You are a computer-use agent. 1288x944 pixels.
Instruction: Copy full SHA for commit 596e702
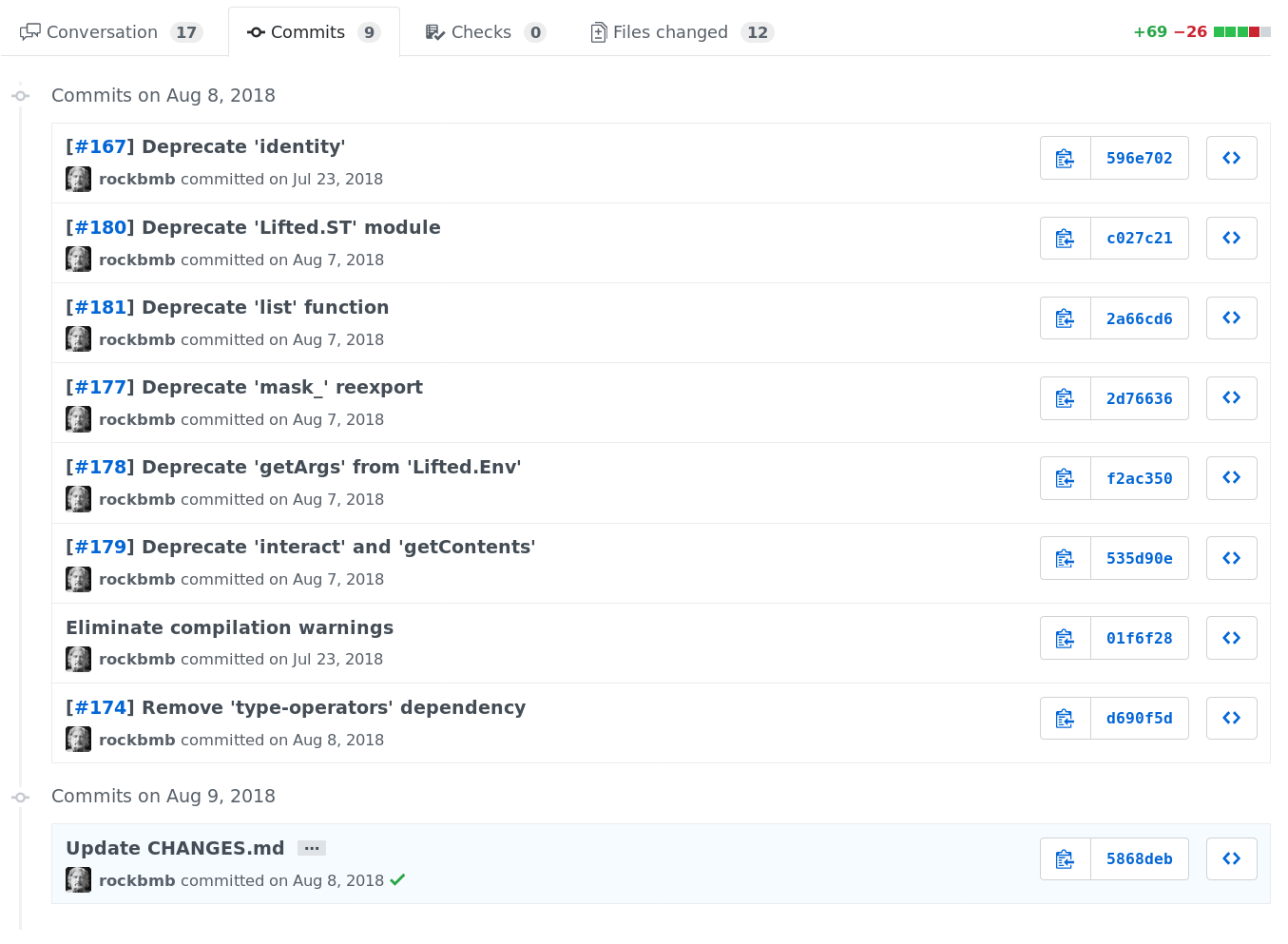tap(1065, 158)
